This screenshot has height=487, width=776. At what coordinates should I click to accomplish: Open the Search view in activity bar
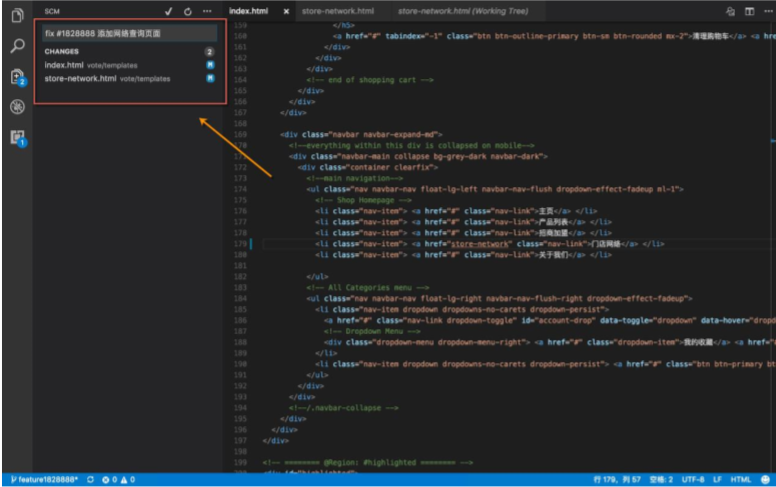point(17,46)
